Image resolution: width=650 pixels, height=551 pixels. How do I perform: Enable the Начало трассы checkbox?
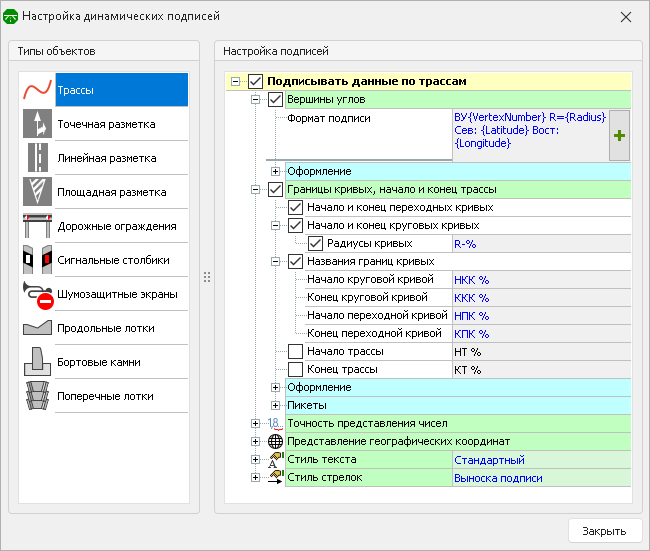coord(295,351)
